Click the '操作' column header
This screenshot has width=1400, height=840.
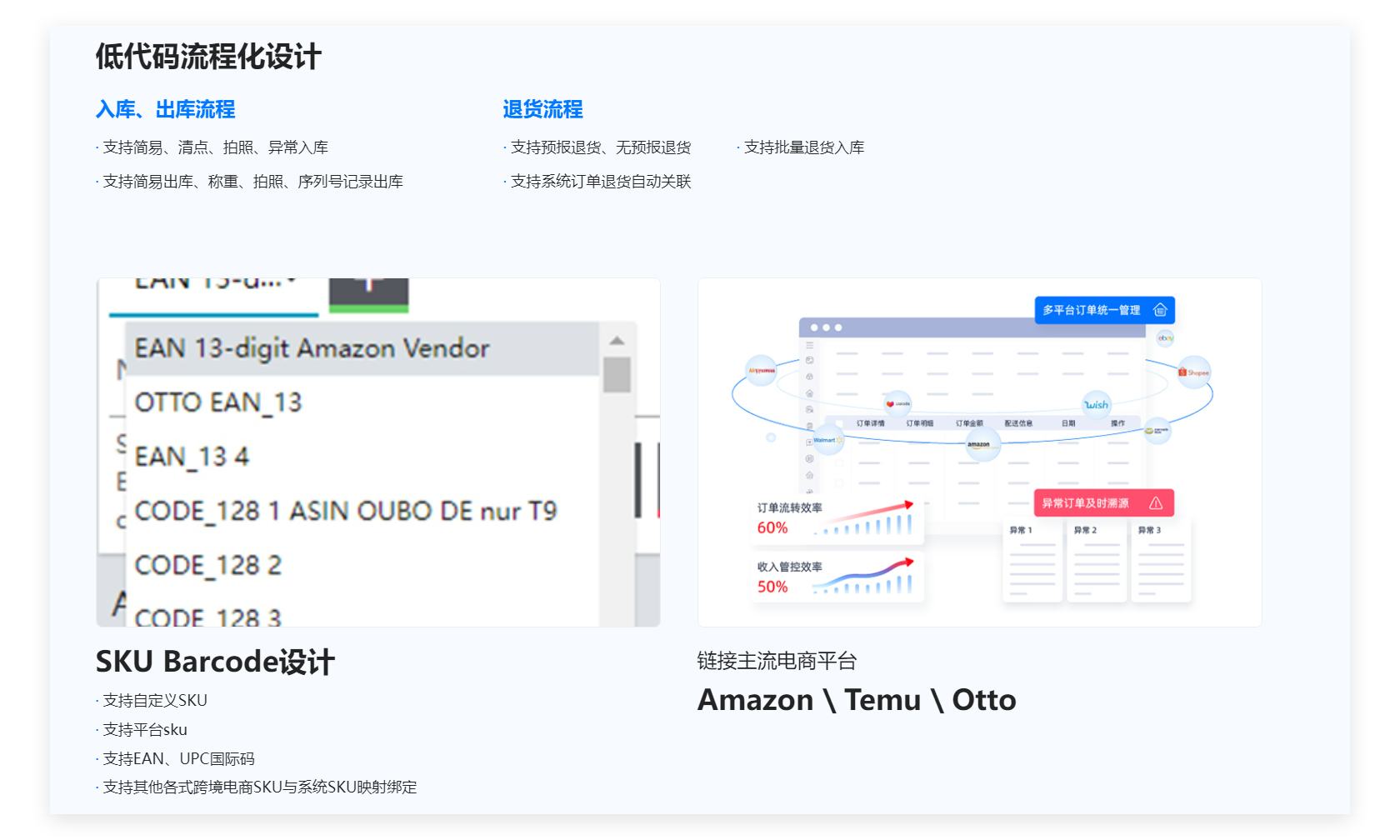click(1117, 423)
